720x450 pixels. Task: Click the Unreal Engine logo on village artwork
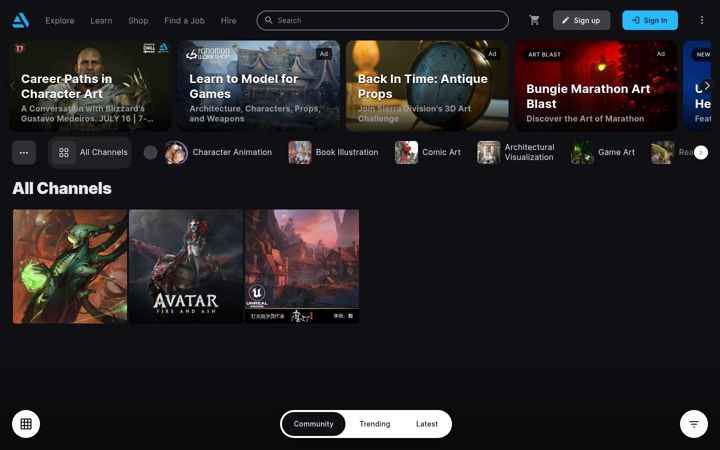(257, 295)
